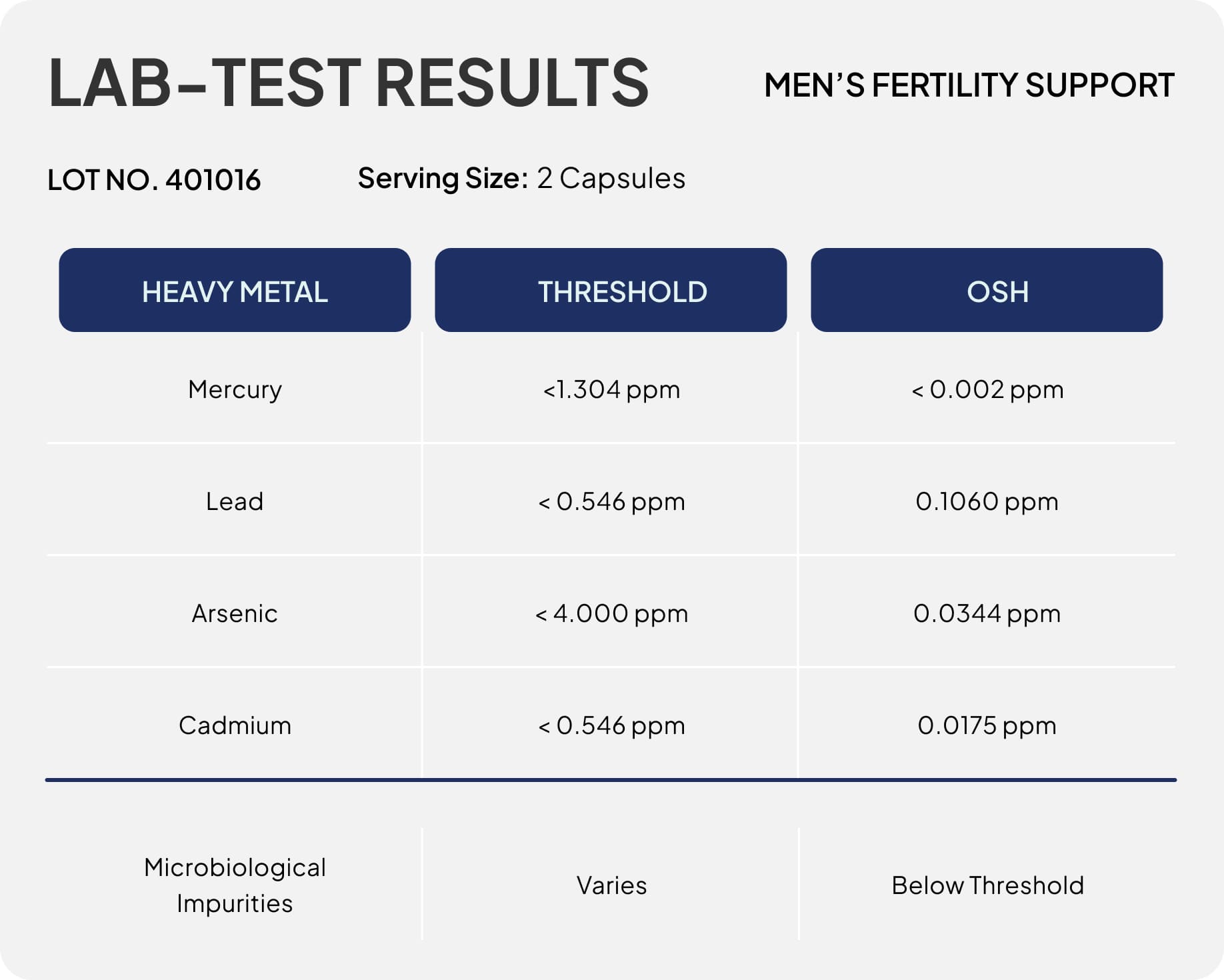Click Arsenic threshold value < 4.000 ppm
Viewport: 1224px width, 980px height.
(611, 613)
